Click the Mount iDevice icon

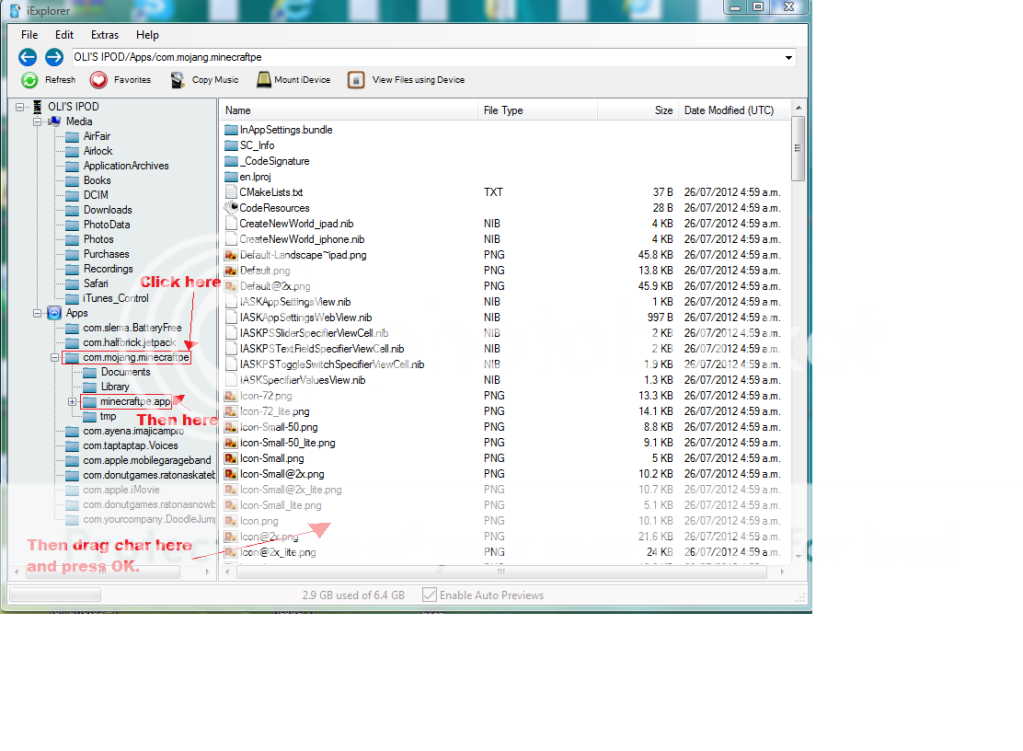pos(264,80)
